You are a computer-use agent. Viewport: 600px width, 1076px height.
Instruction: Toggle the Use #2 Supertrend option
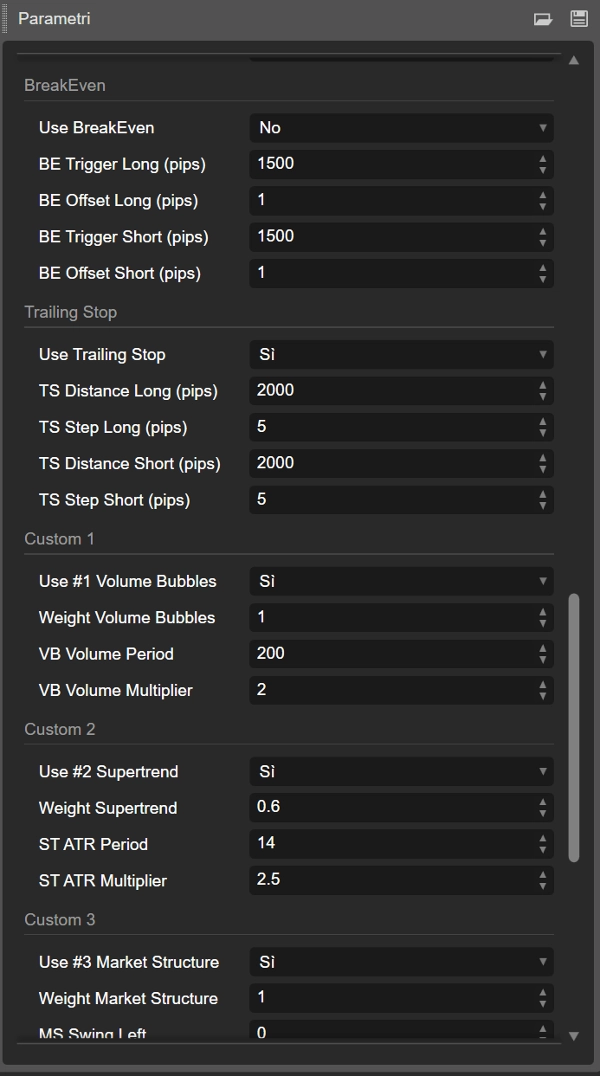coord(401,772)
